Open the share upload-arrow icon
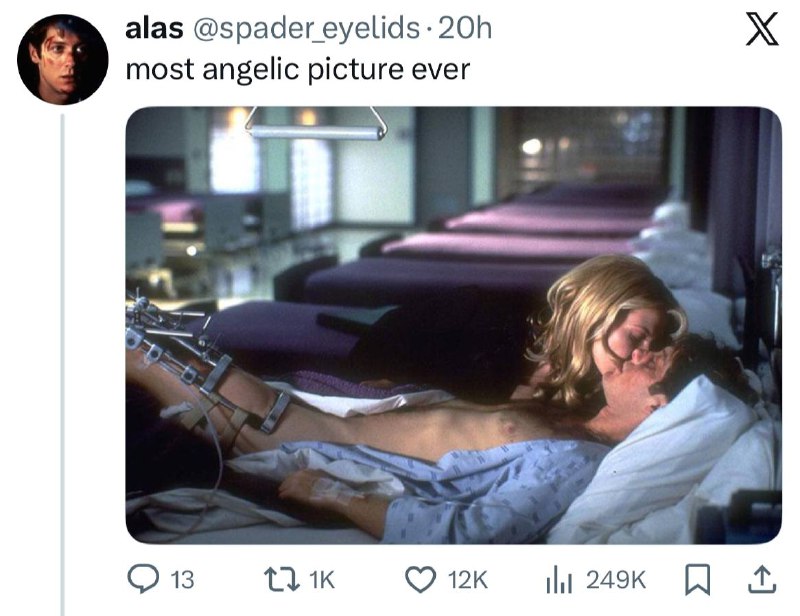This screenshot has height=616, width=800. [762, 579]
